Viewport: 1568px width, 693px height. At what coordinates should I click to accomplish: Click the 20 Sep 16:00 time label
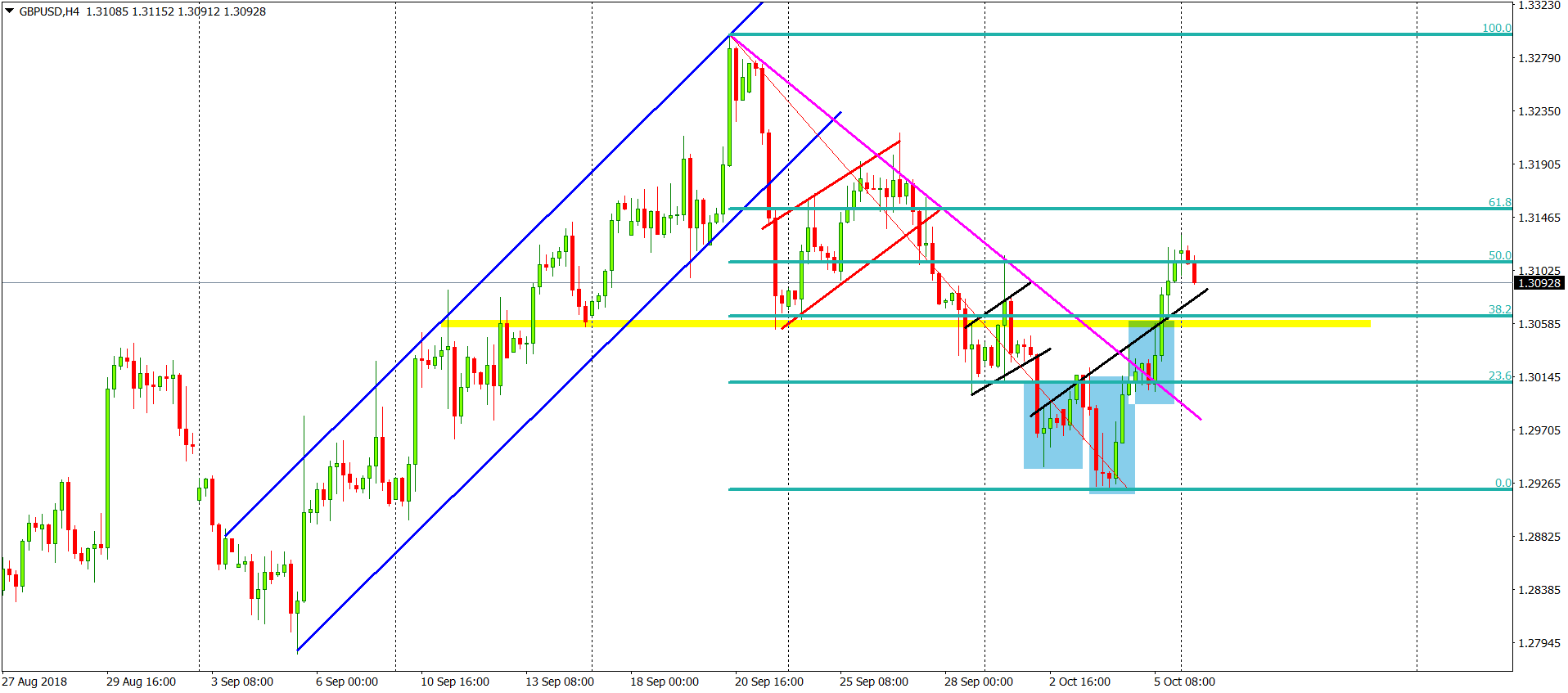click(x=769, y=682)
